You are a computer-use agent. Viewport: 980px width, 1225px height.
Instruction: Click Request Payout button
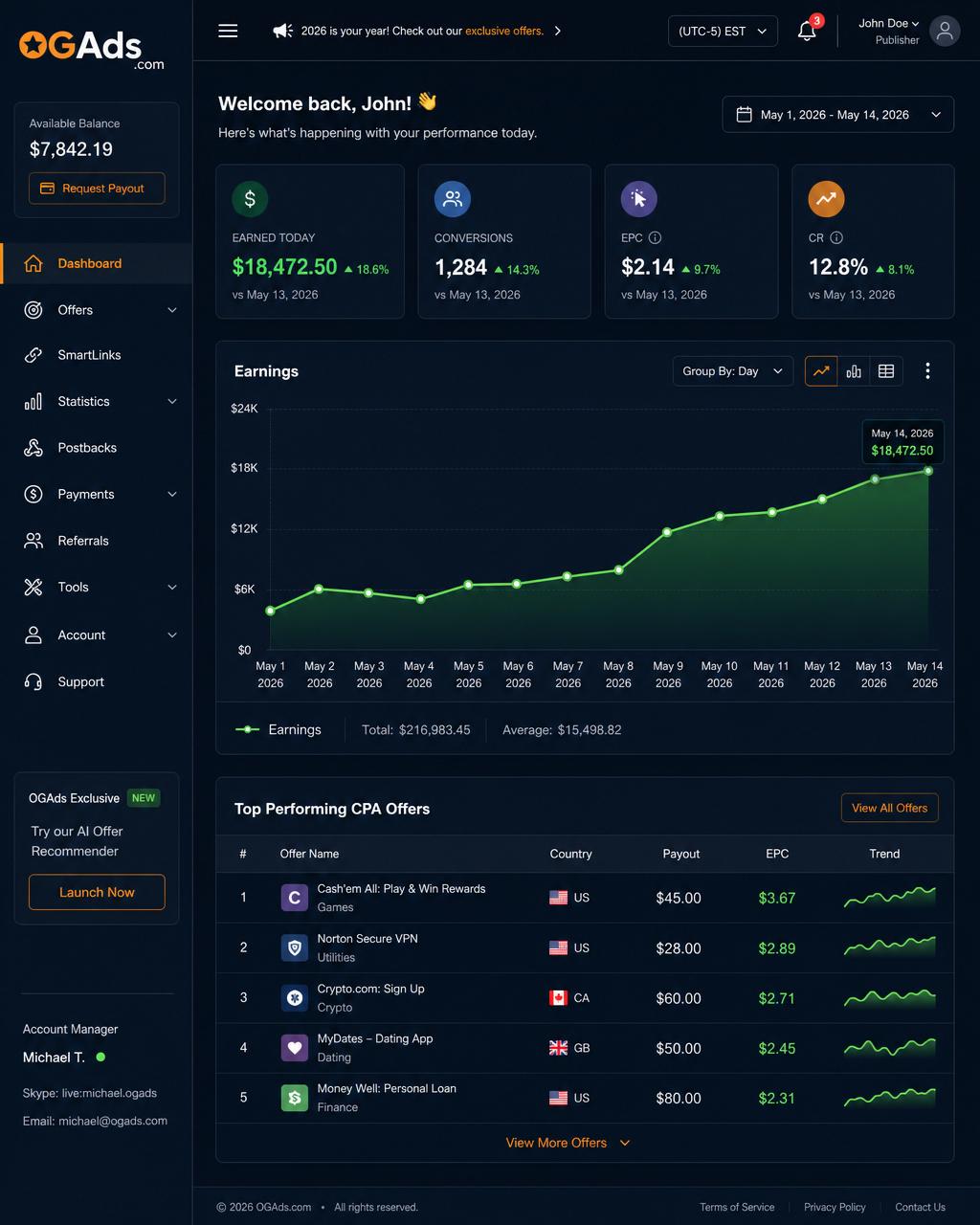(x=97, y=189)
